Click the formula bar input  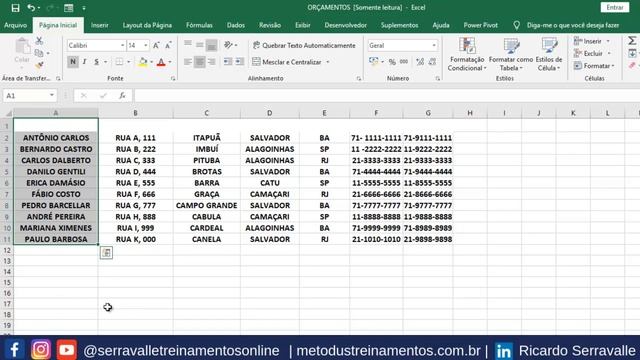click(x=387, y=96)
